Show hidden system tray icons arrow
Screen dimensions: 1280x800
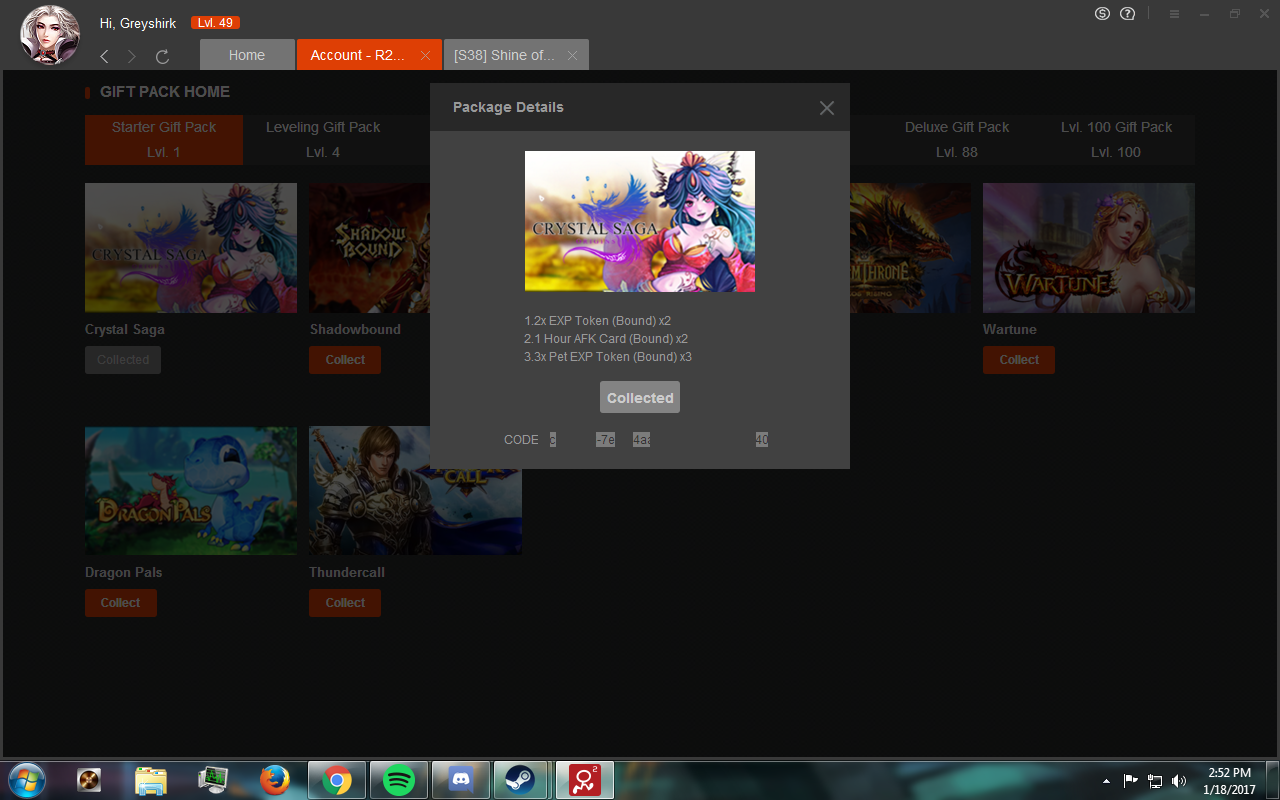[1106, 781]
